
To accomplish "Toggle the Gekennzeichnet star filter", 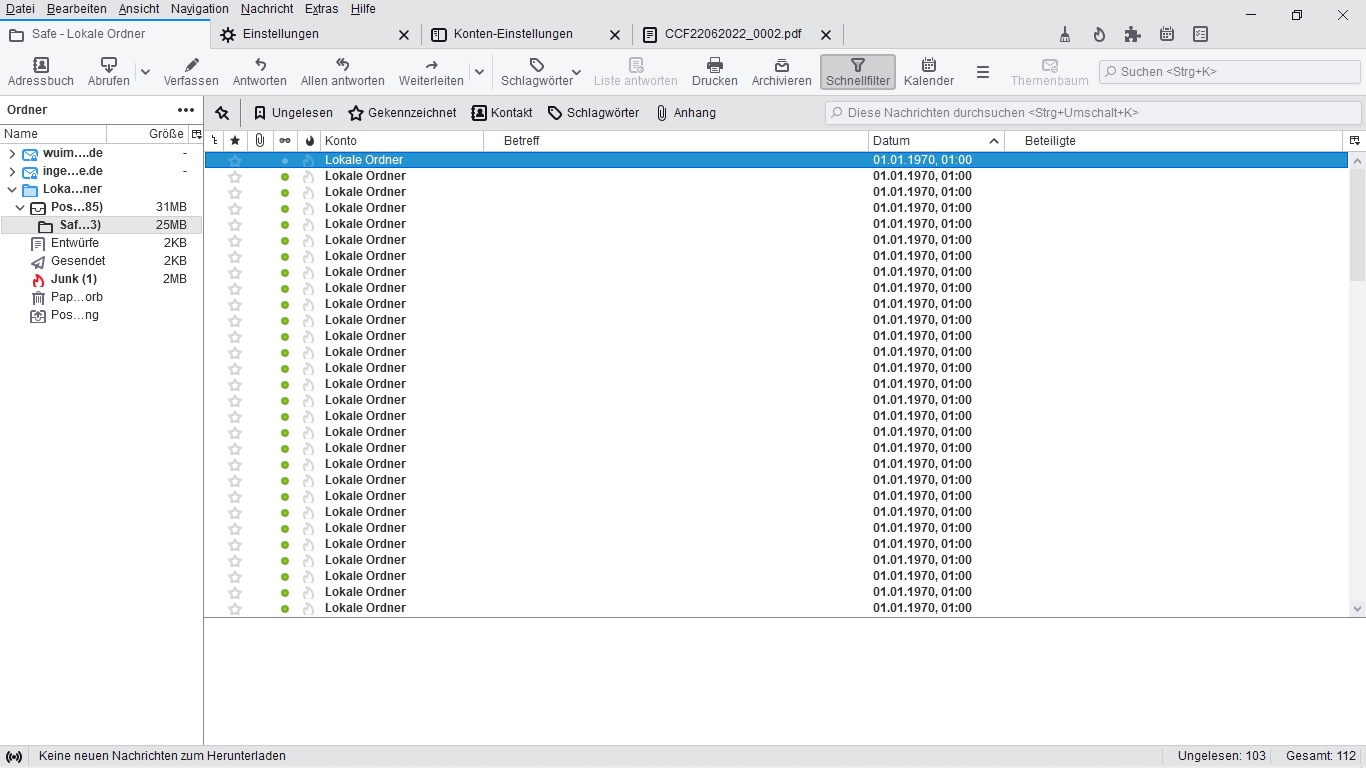I will coord(402,113).
